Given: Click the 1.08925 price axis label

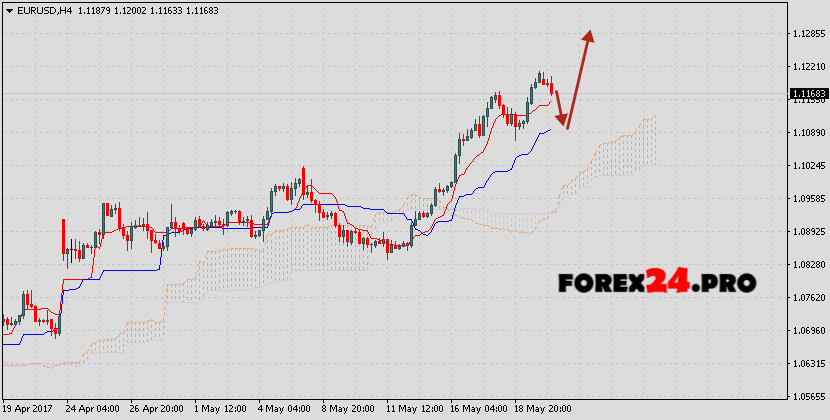Looking at the screenshot, I should pyautogui.click(x=807, y=232).
